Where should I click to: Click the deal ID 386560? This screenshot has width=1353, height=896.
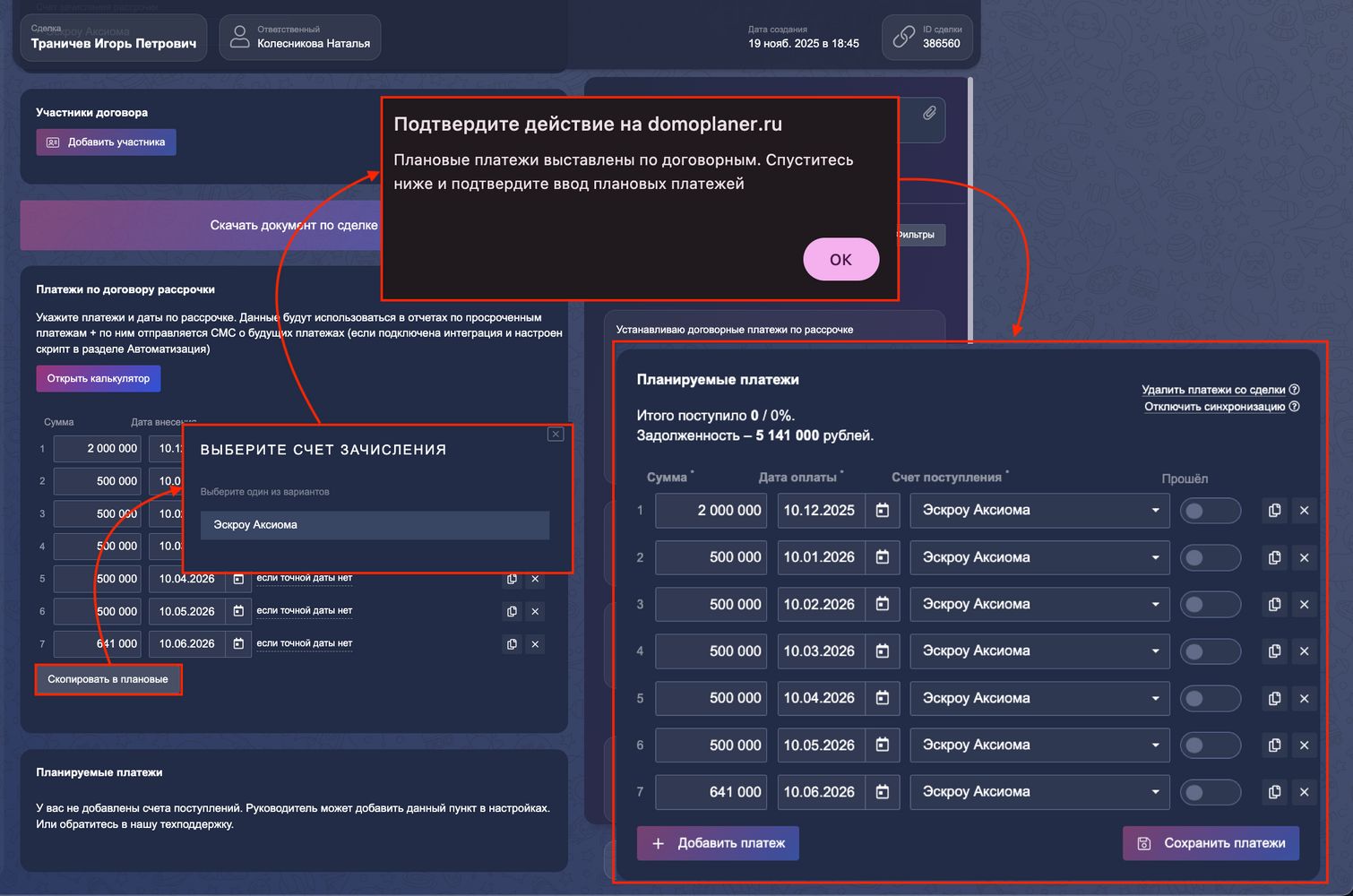coord(942,44)
